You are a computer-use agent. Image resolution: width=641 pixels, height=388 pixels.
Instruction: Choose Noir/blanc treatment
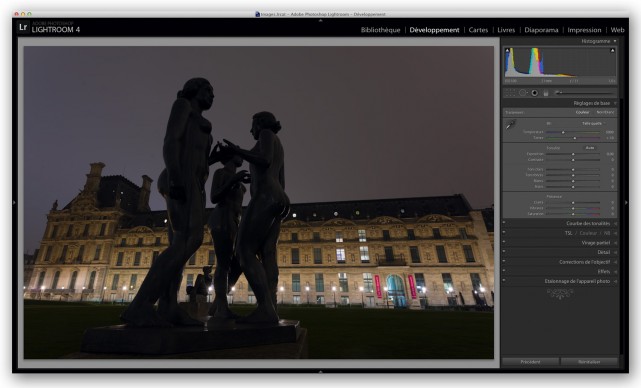pyautogui.click(x=605, y=112)
